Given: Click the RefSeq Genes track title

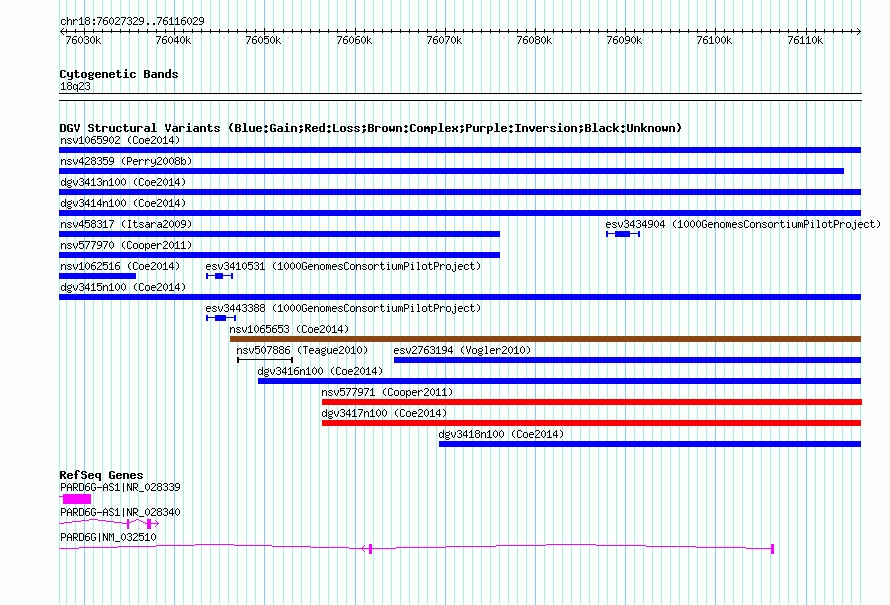Looking at the screenshot, I should [101, 475].
